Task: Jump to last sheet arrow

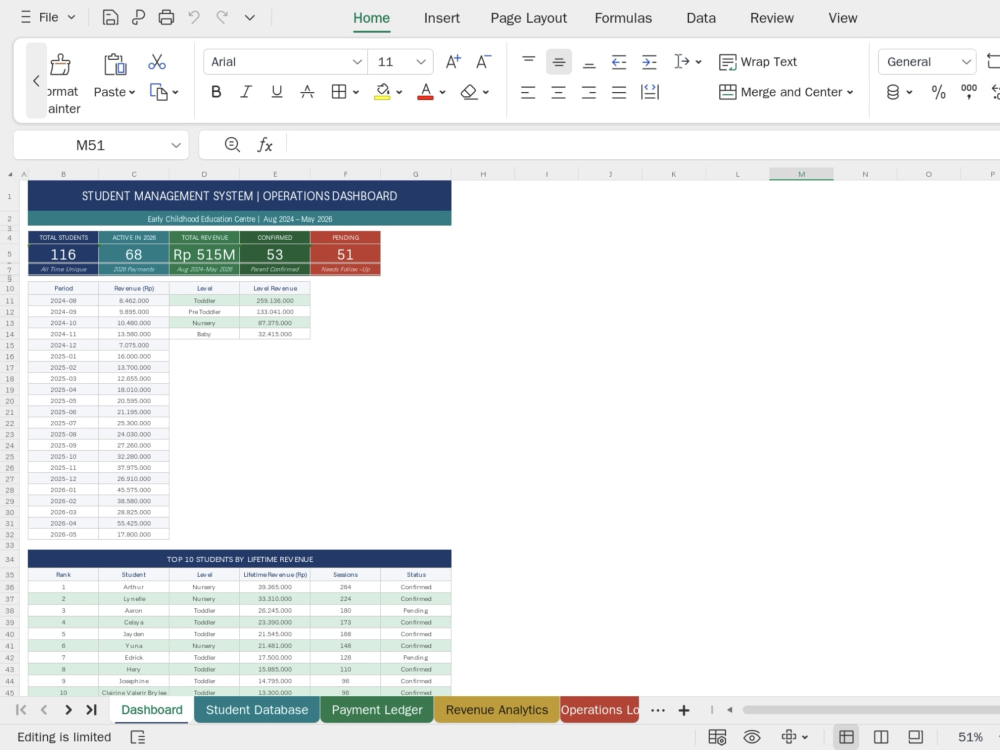Action: (91, 710)
